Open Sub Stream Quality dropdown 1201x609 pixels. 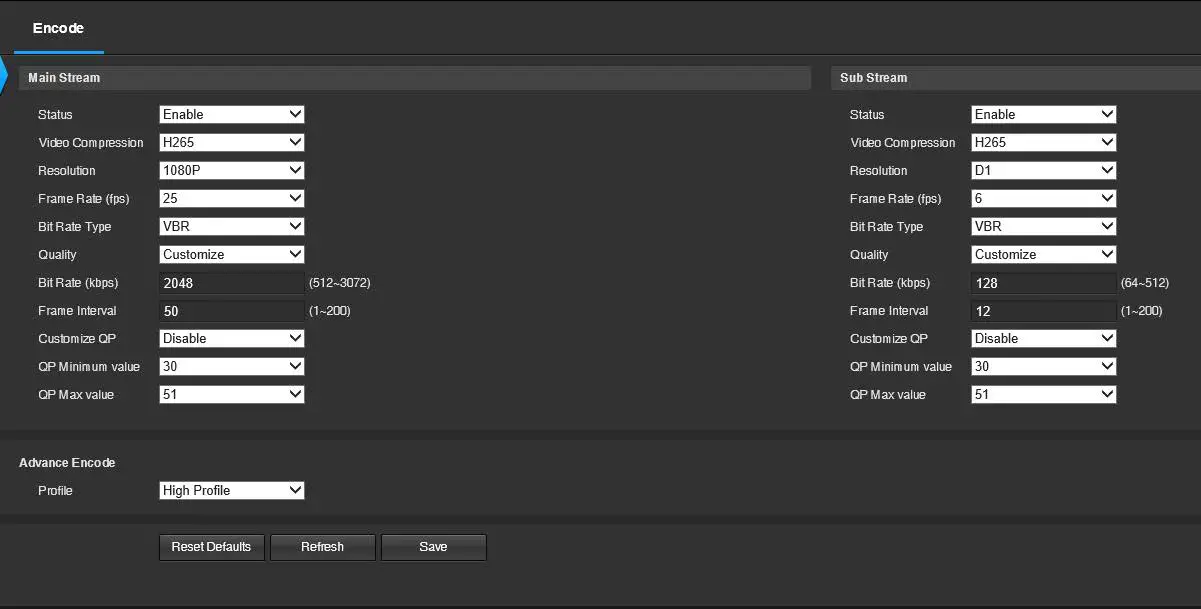click(1044, 255)
